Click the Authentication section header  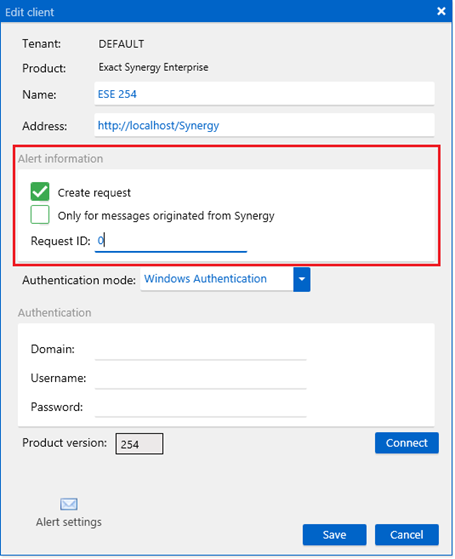55,313
